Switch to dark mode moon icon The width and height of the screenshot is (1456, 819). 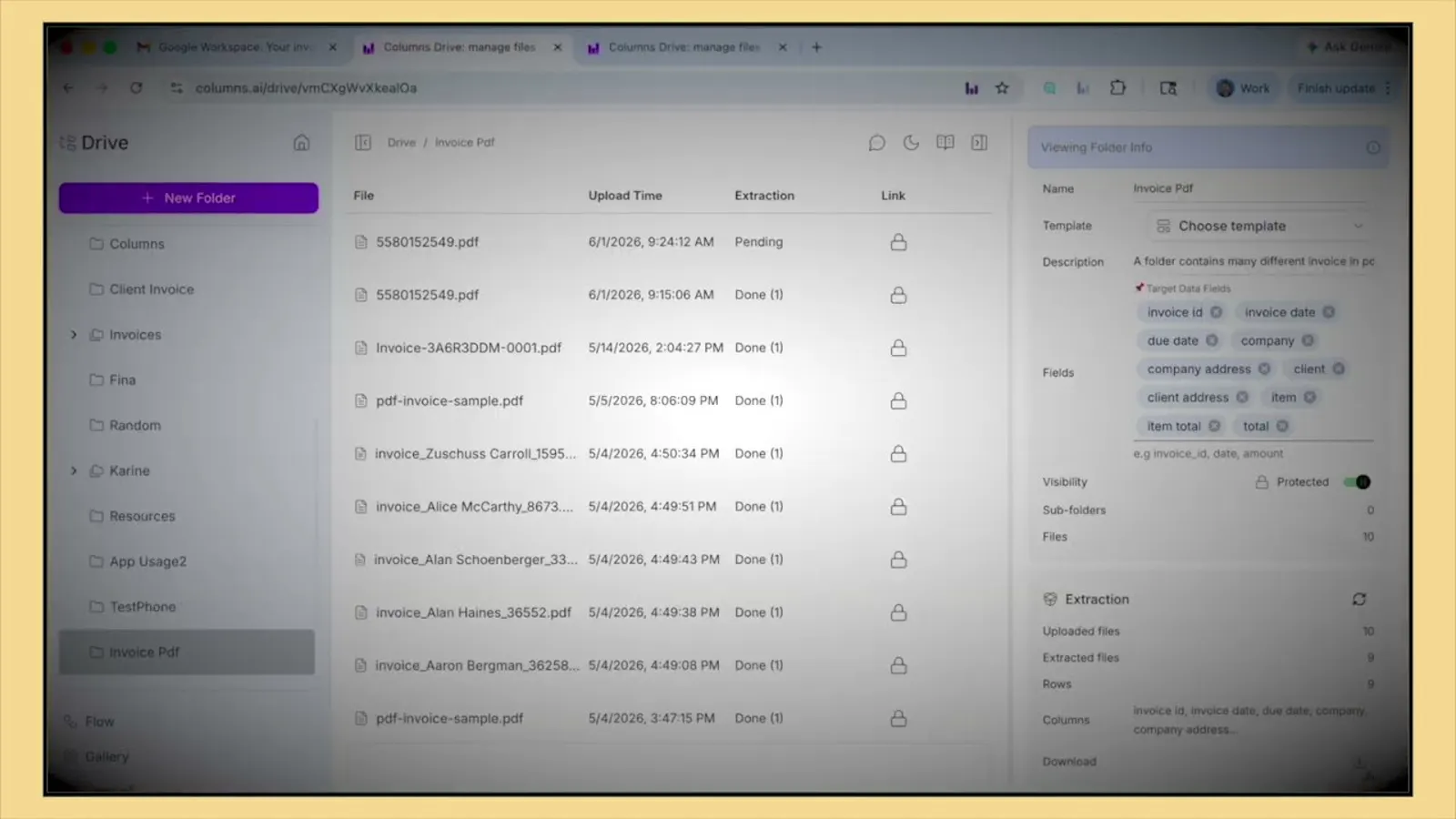point(911,143)
